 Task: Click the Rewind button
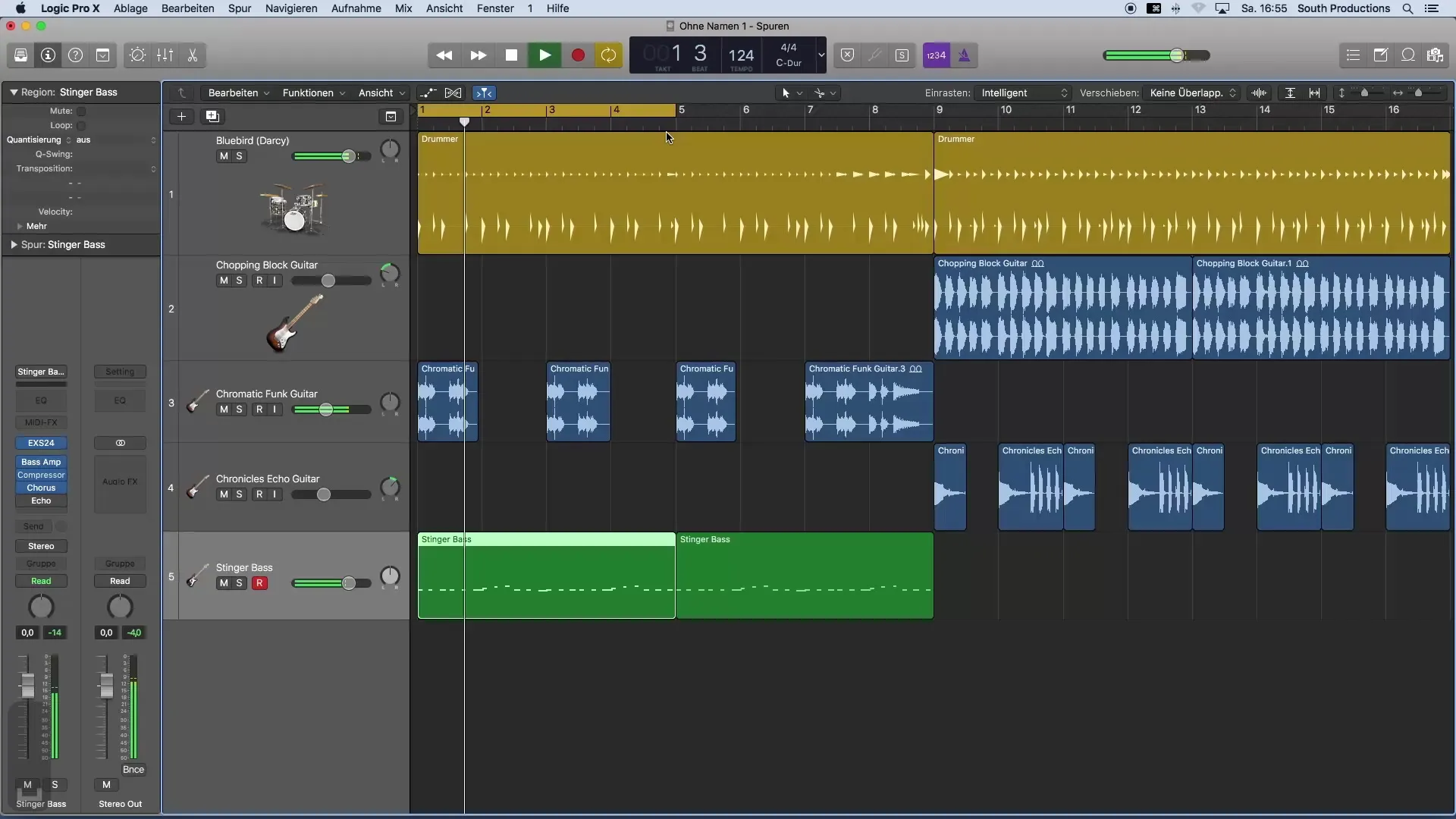click(x=444, y=55)
